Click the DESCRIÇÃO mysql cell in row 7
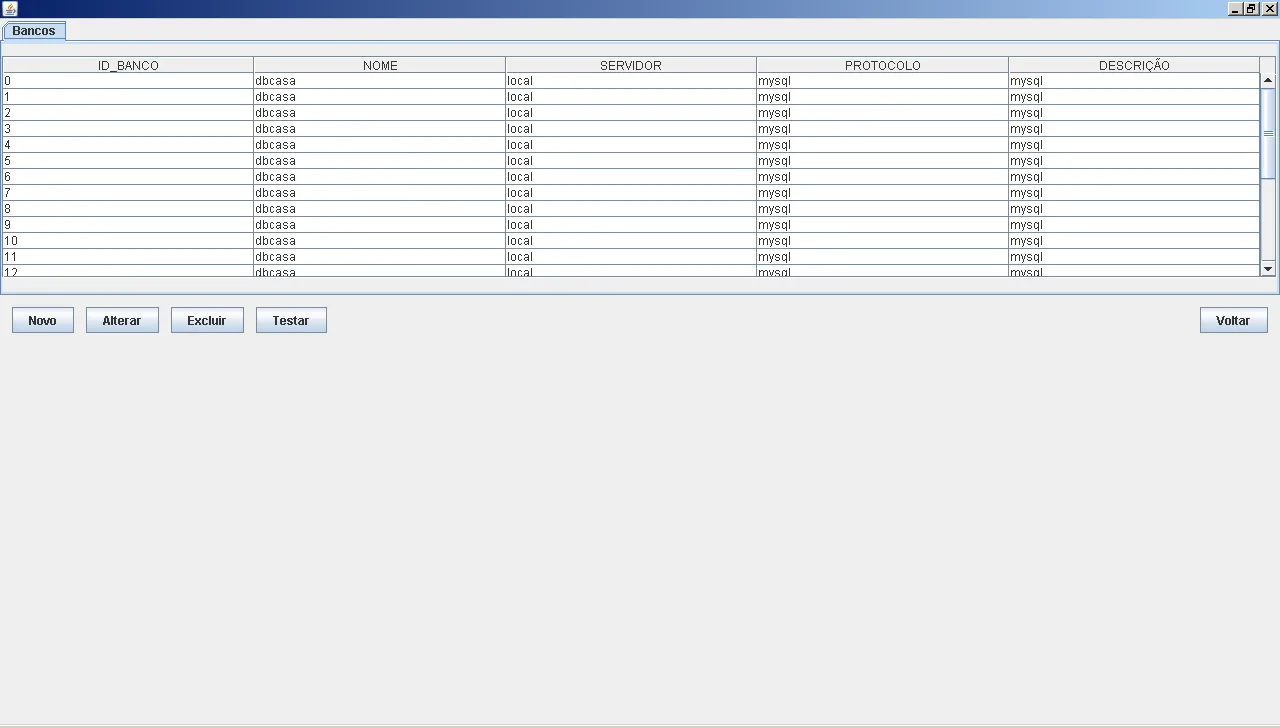This screenshot has width=1280, height=728. click(1134, 193)
